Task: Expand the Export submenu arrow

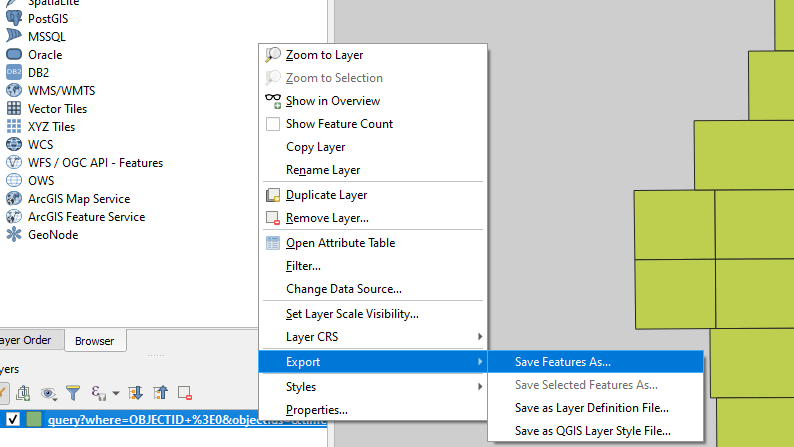Action: click(x=479, y=361)
